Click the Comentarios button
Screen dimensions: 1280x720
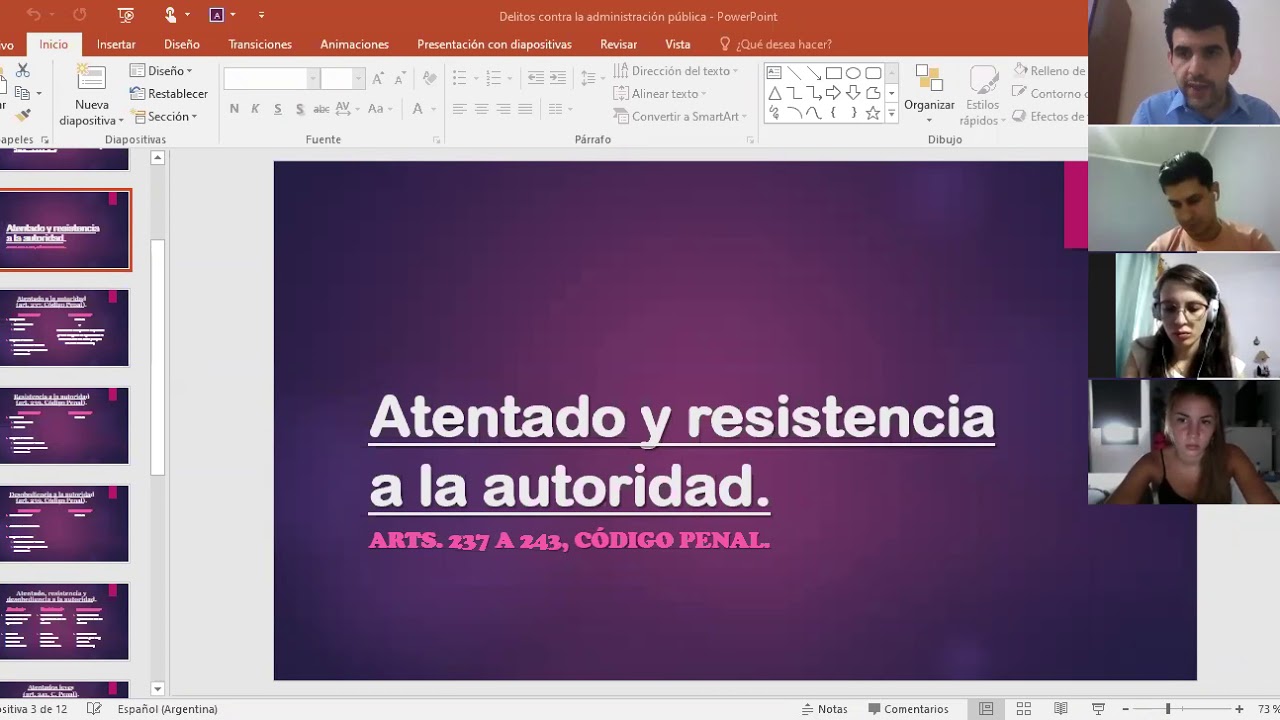[x=907, y=709]
